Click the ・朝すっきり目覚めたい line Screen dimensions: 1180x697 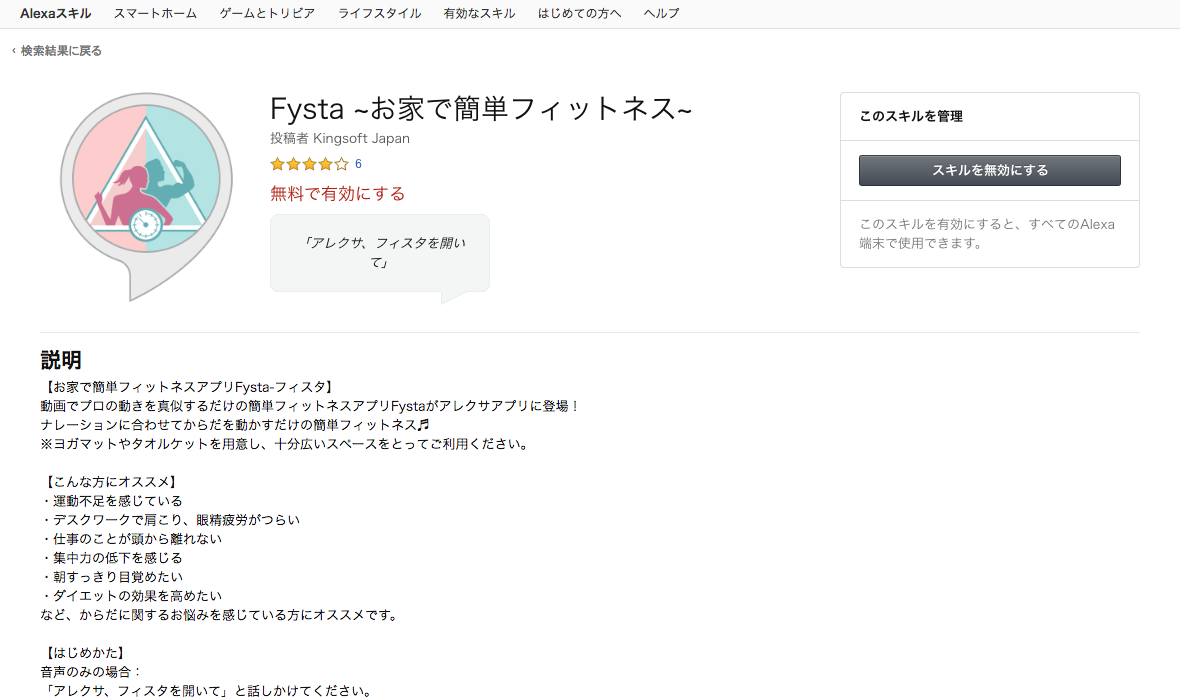click(111, 577)
